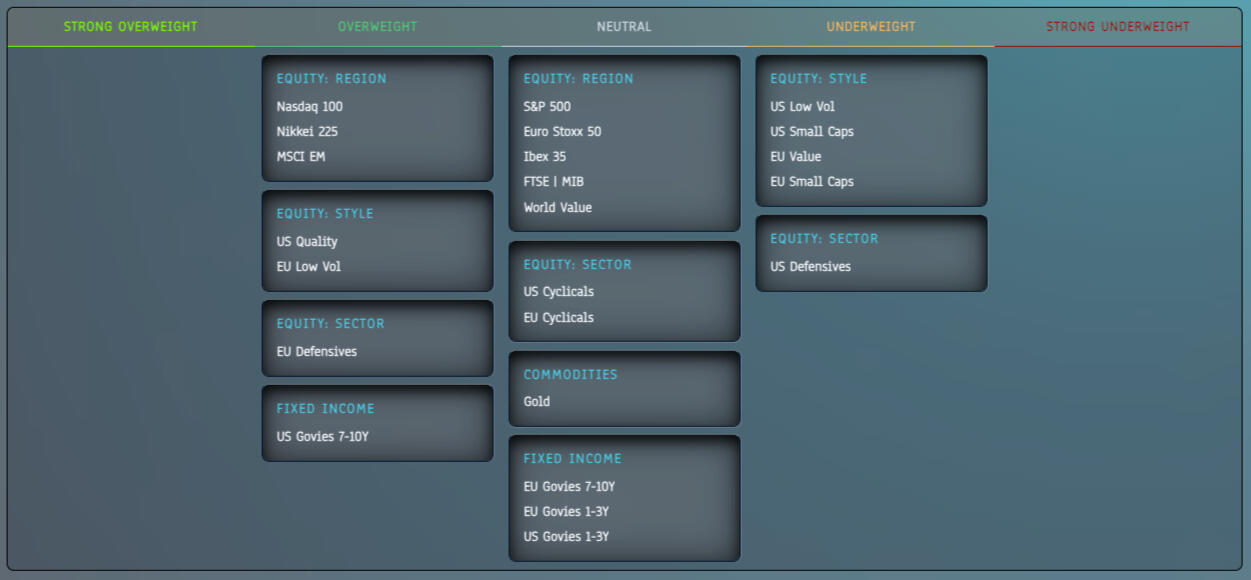Click the S&P 500 entry
The image size is (1251, 580).
click(x=547, y=107)
